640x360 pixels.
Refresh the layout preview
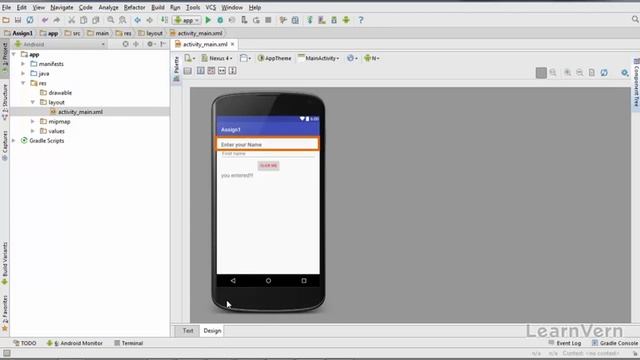coord(604,73)
